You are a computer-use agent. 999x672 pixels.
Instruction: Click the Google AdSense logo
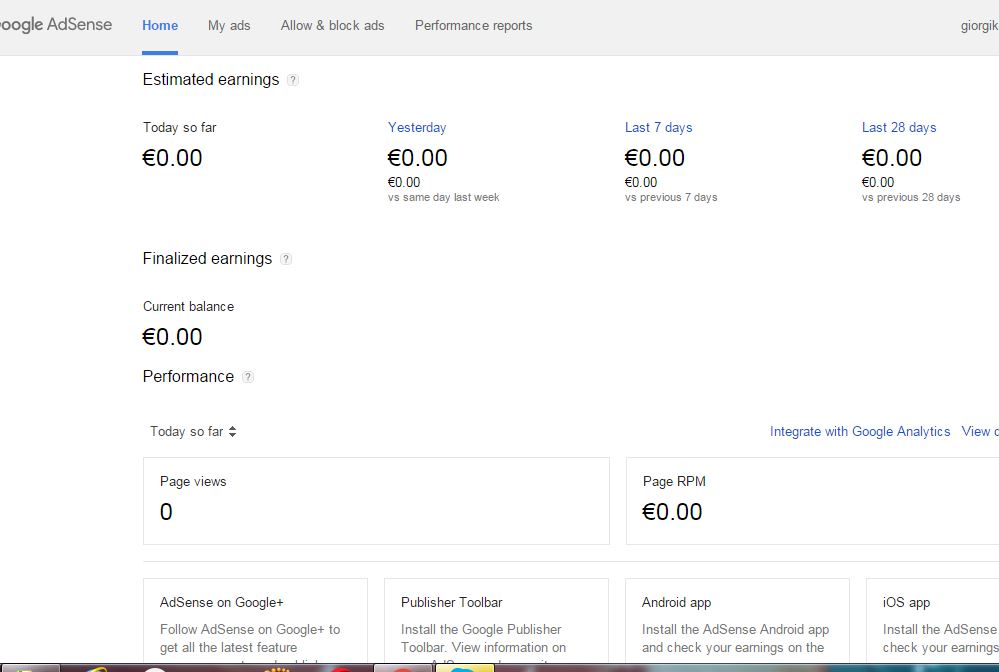pyautogui.click(x=55, y=25)
